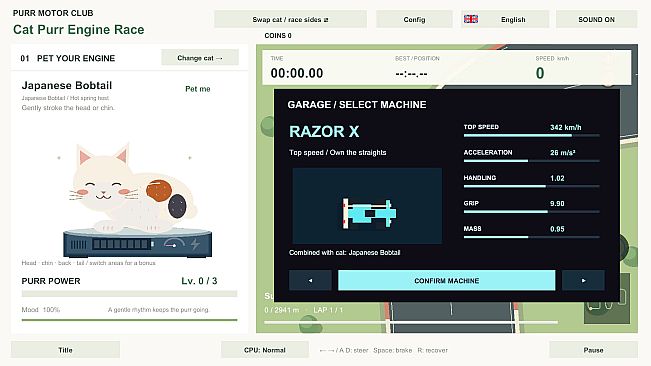Click the lightning bolt on the engine base
Screen dimensions: 651x366
coord(195,244)
